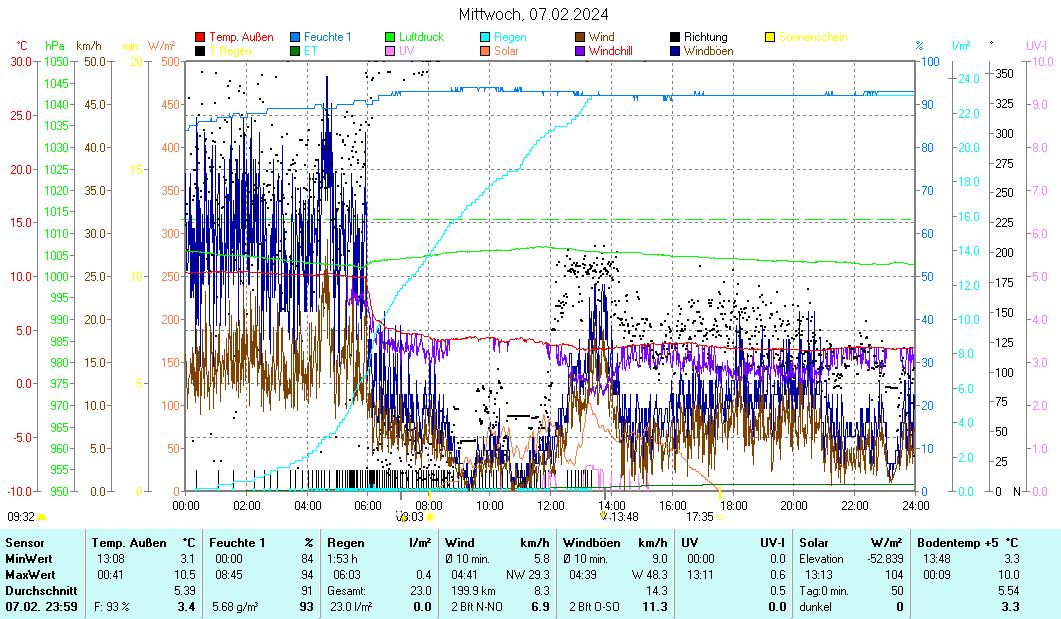Toggle the Richtung series legend label

[705, 37]
